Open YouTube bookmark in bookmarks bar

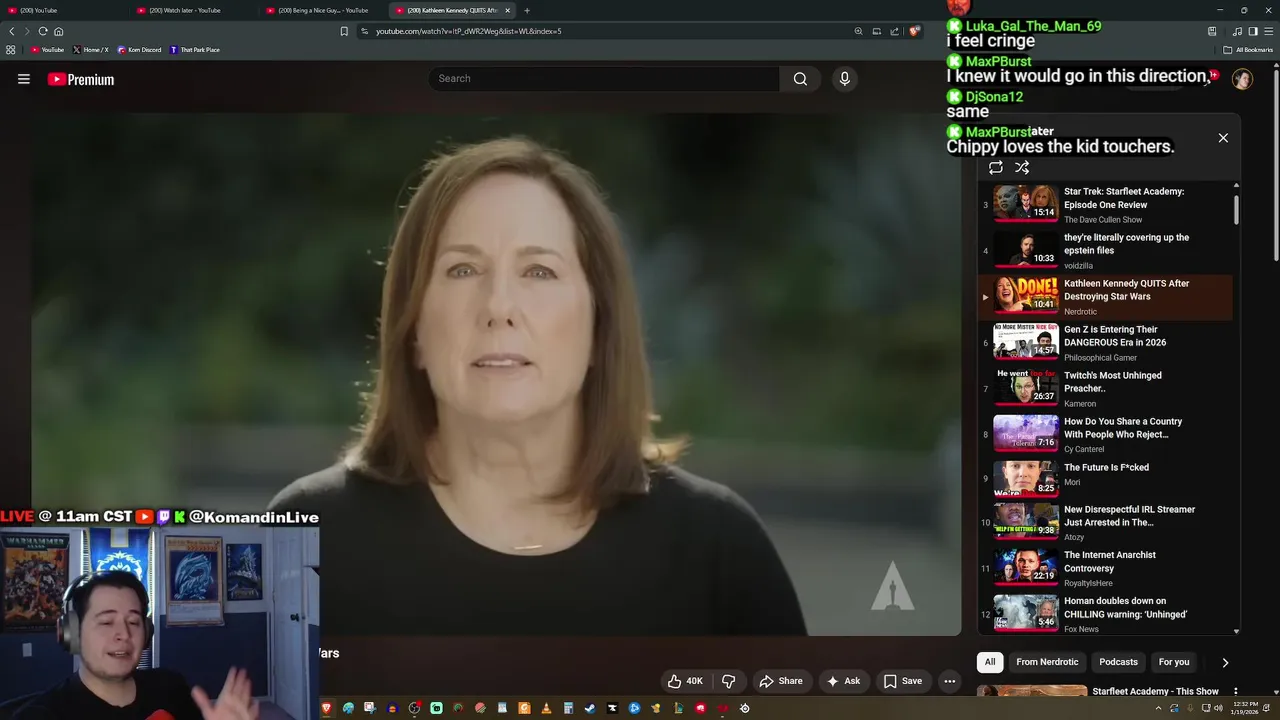click(48, 50)
